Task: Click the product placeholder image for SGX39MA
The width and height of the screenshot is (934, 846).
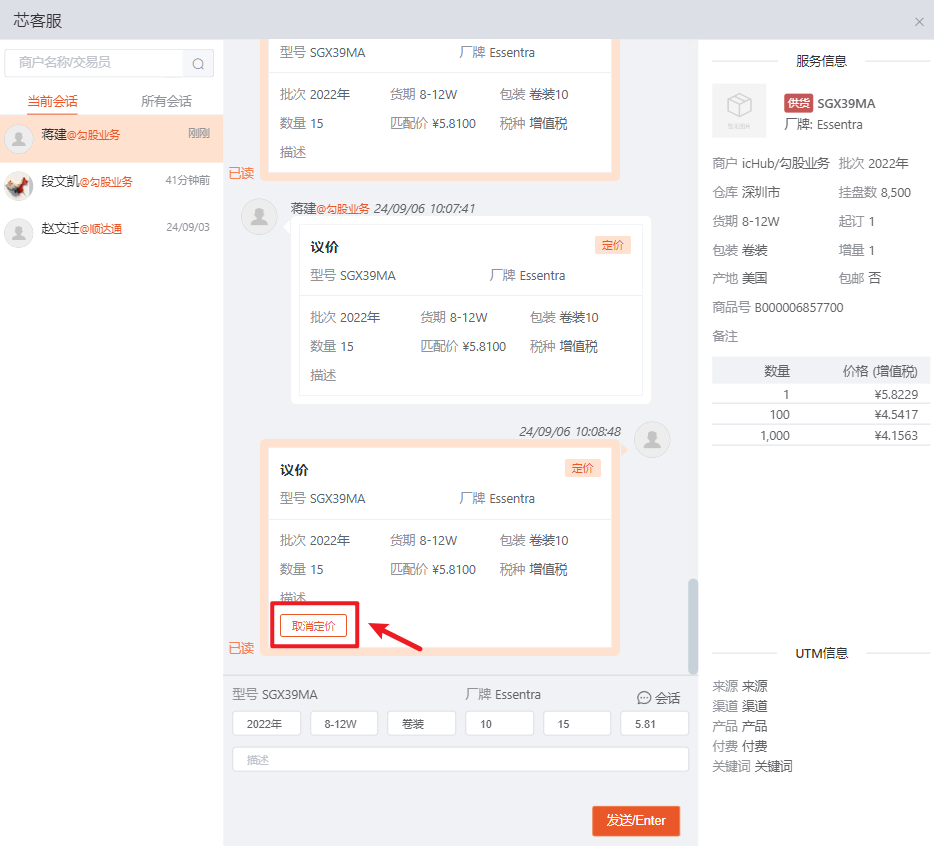Action: pos(739,110)
